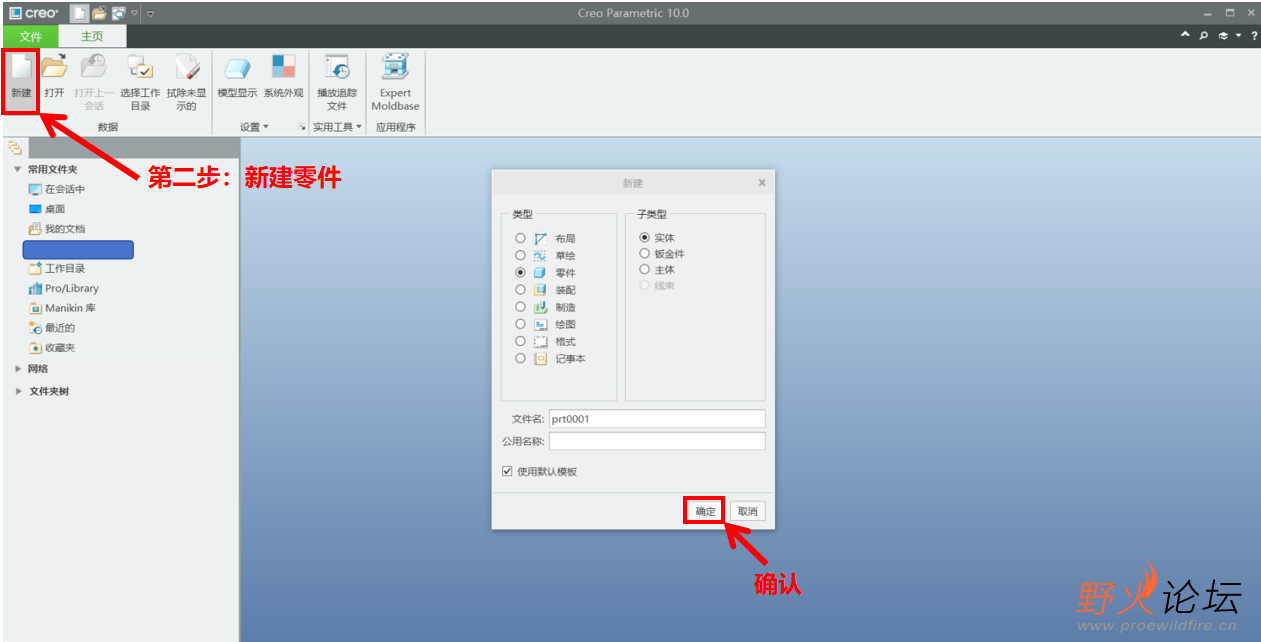The image size is (1261, 642).
Task: Close the 新建 dialog with X
Action: pyautogui.click(x=762, y=183)
